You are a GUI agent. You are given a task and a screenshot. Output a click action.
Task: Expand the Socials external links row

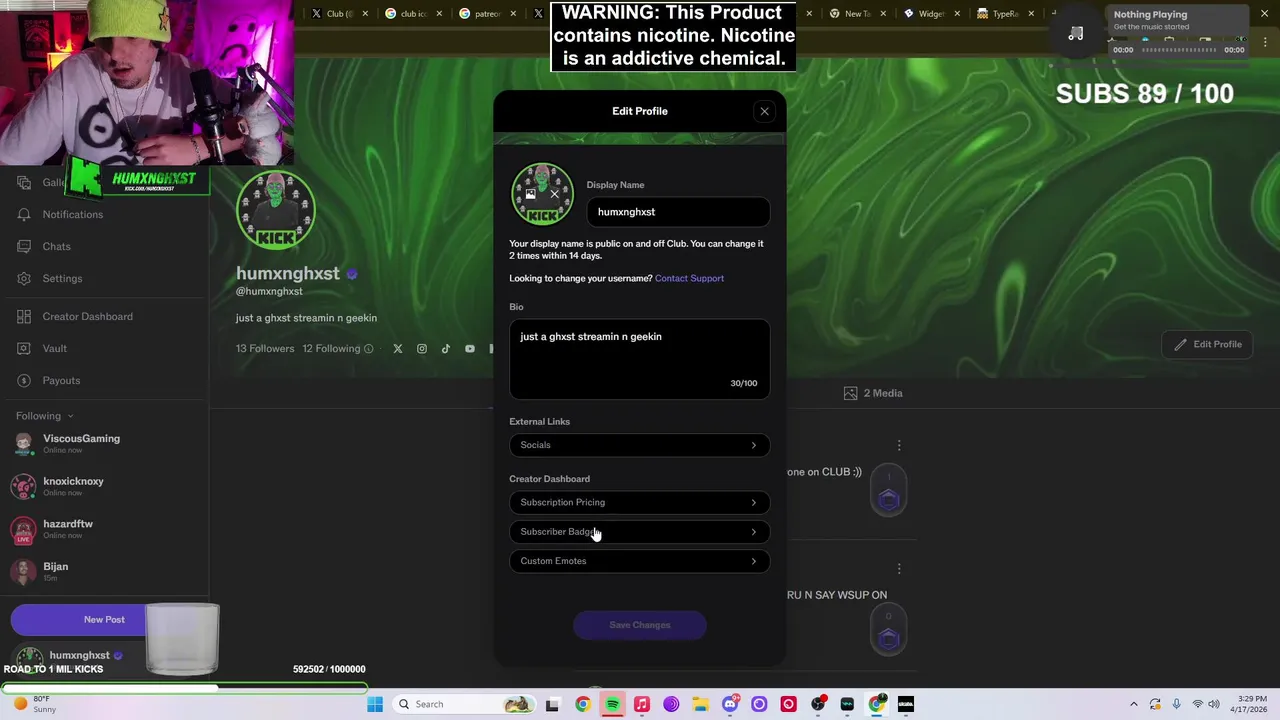tap(640, 445)
